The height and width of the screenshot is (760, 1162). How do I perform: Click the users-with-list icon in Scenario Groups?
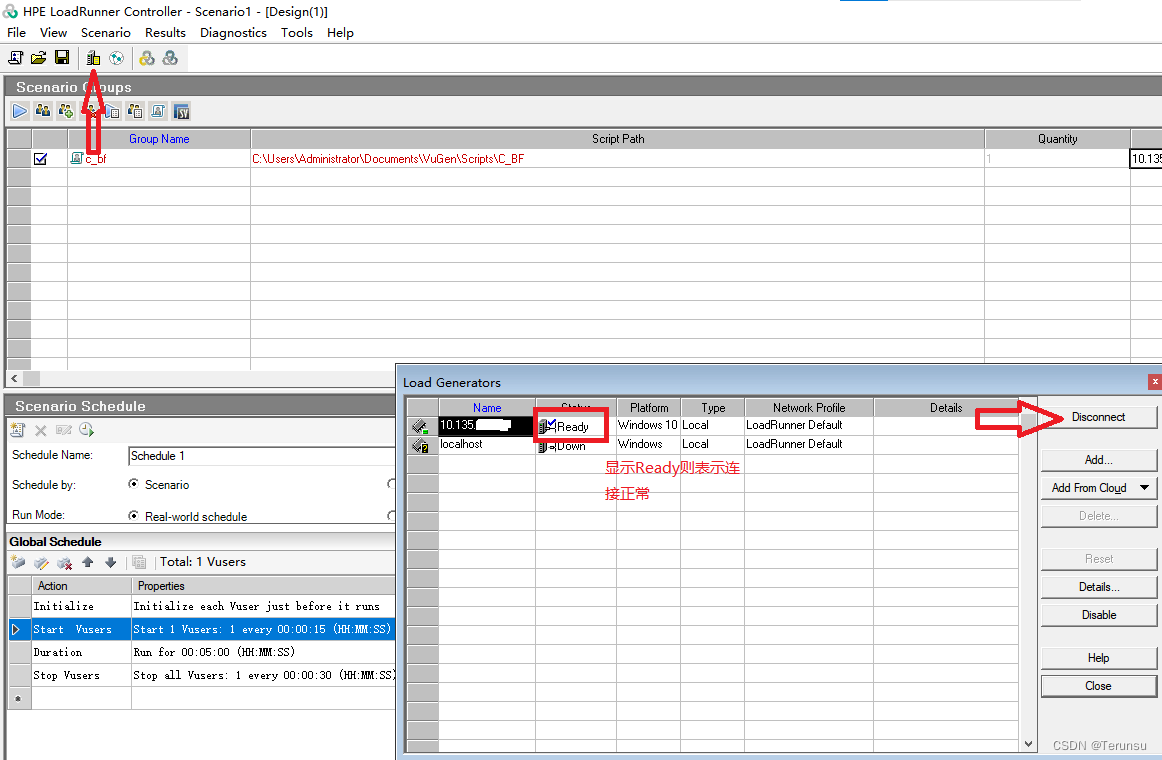(x=135, y=111)
